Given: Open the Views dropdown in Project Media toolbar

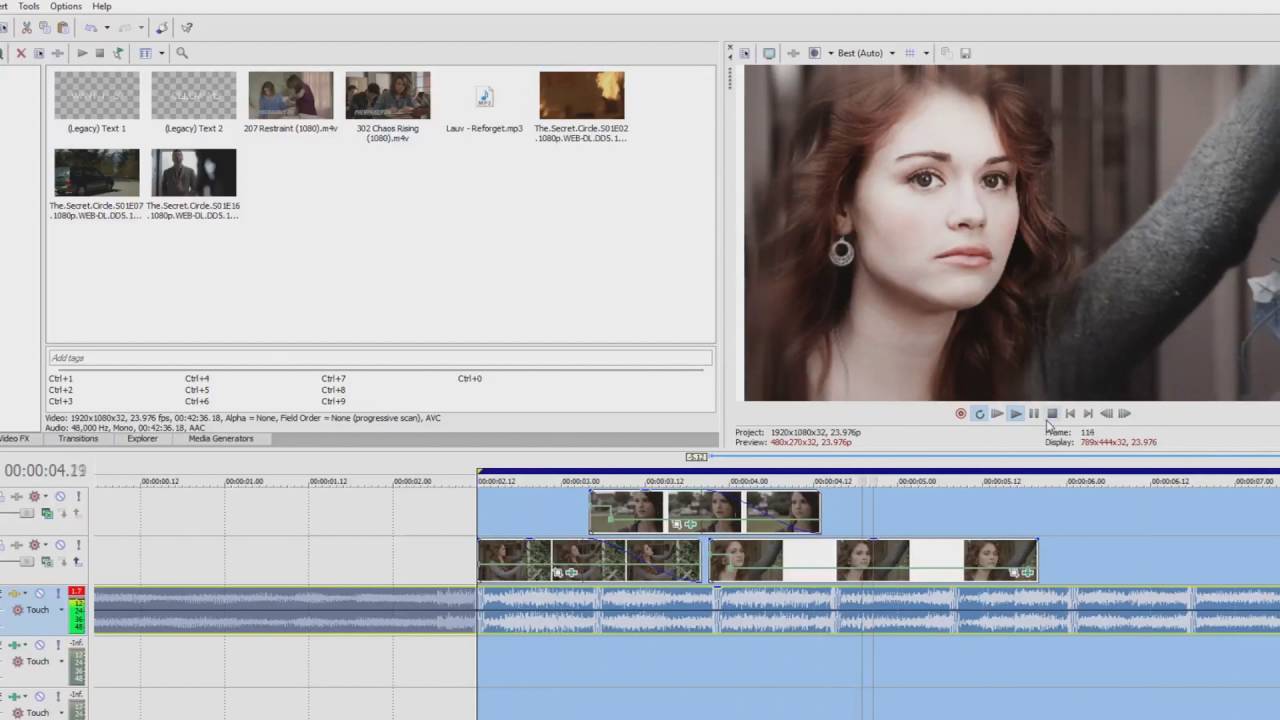Looking at the screenshot, I should point(162,53).
